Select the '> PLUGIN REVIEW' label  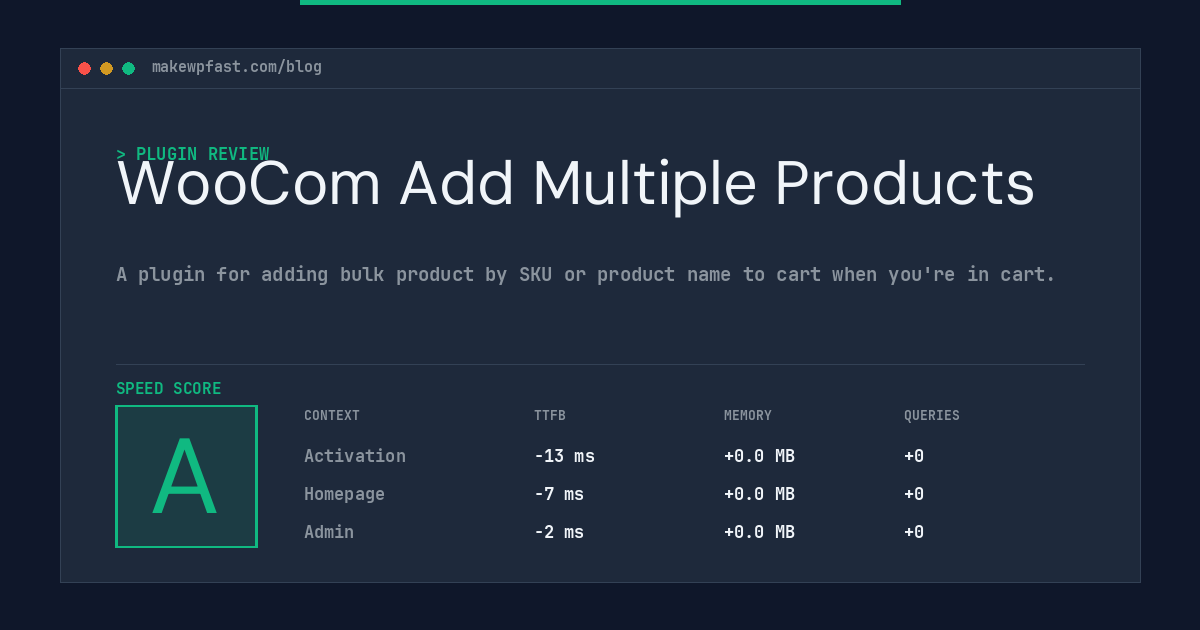193,154
